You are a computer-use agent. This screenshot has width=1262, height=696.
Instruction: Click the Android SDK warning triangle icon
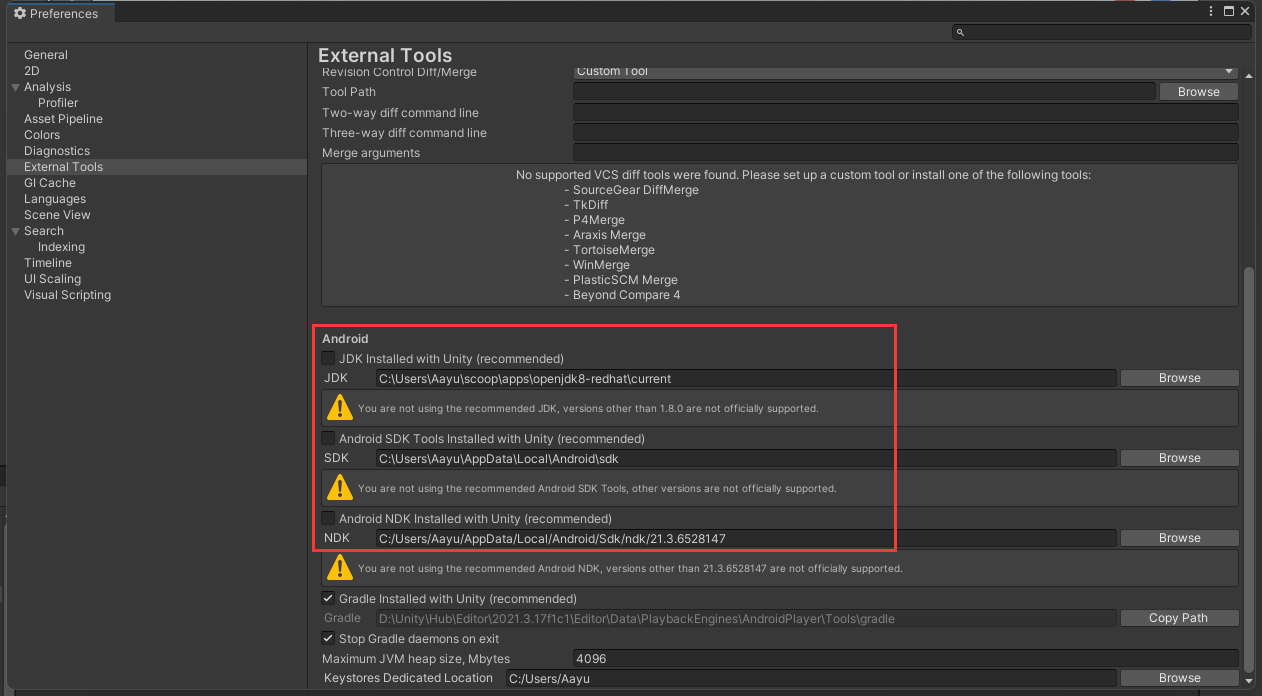coord(340,488)
